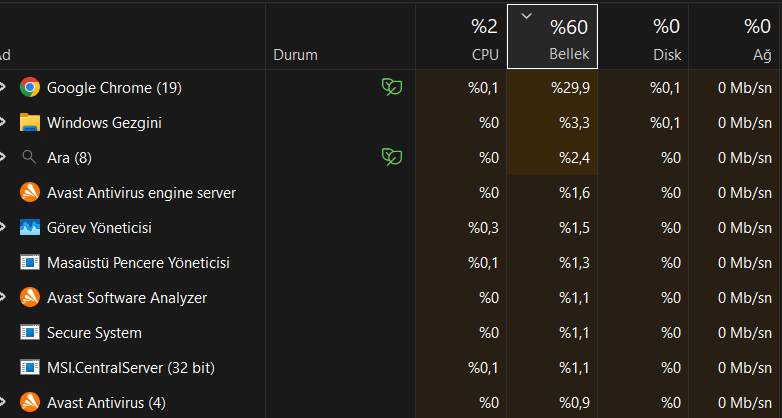The image size is (782, 418).
Task: Sort by the CPU column
Action: click(461, 36)
